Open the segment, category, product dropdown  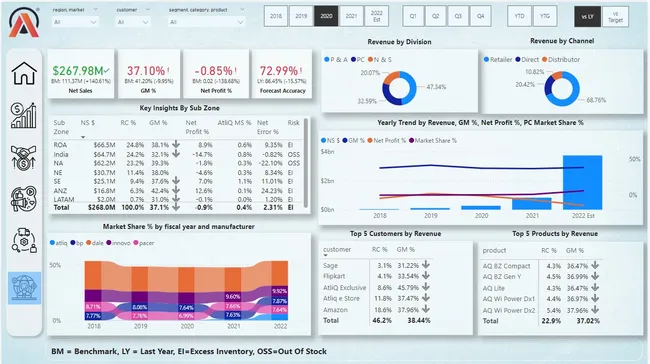click(206, 22)
